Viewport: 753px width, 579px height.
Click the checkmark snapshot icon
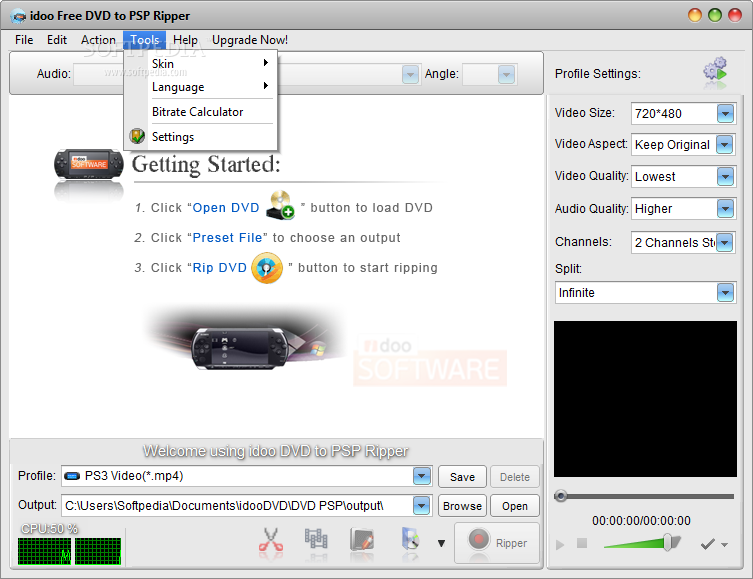click(x=707, y=544)
